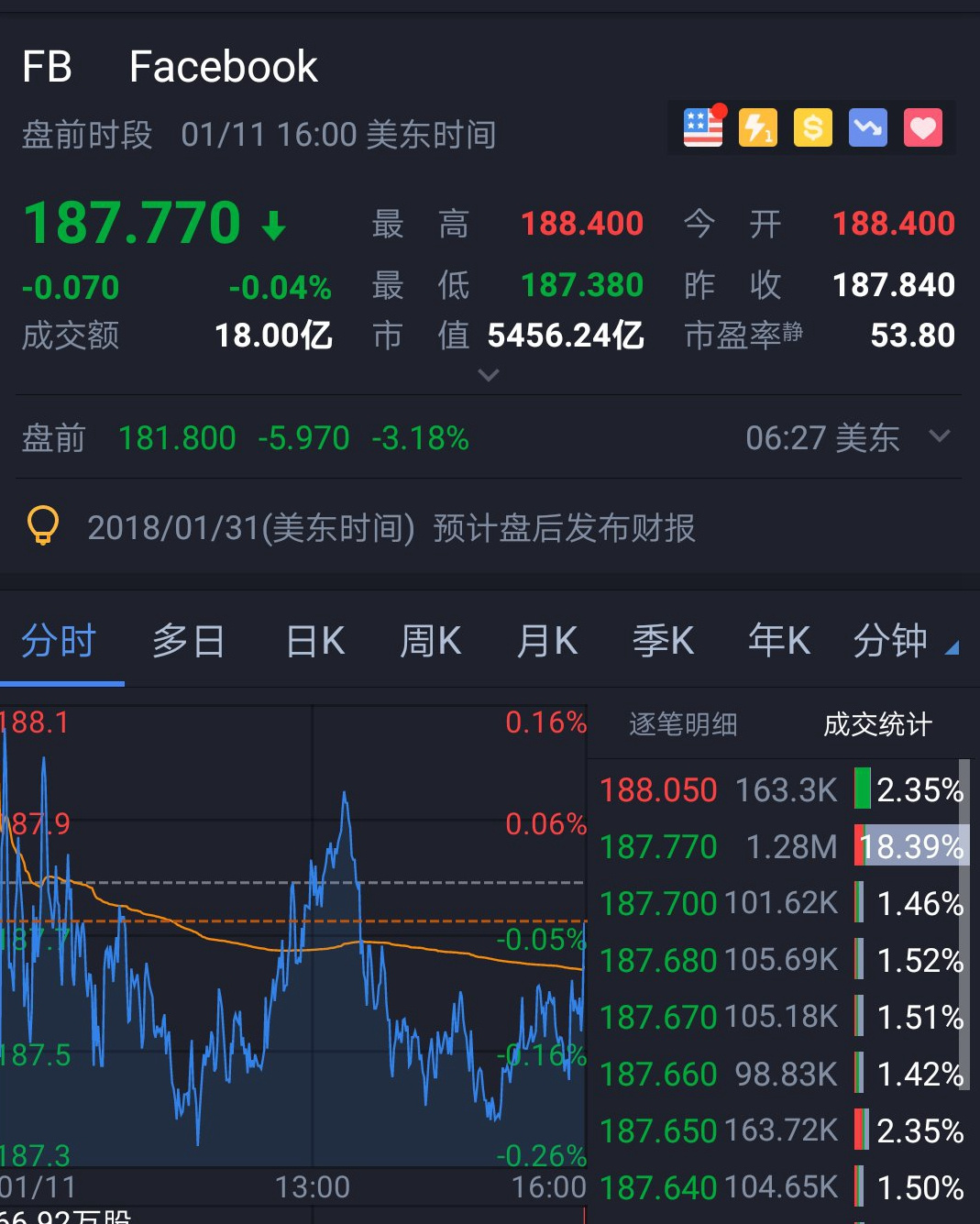980x1224 pixels.
Task: Switch to the 季K chart tab
Action: click(x=664, y=640)
